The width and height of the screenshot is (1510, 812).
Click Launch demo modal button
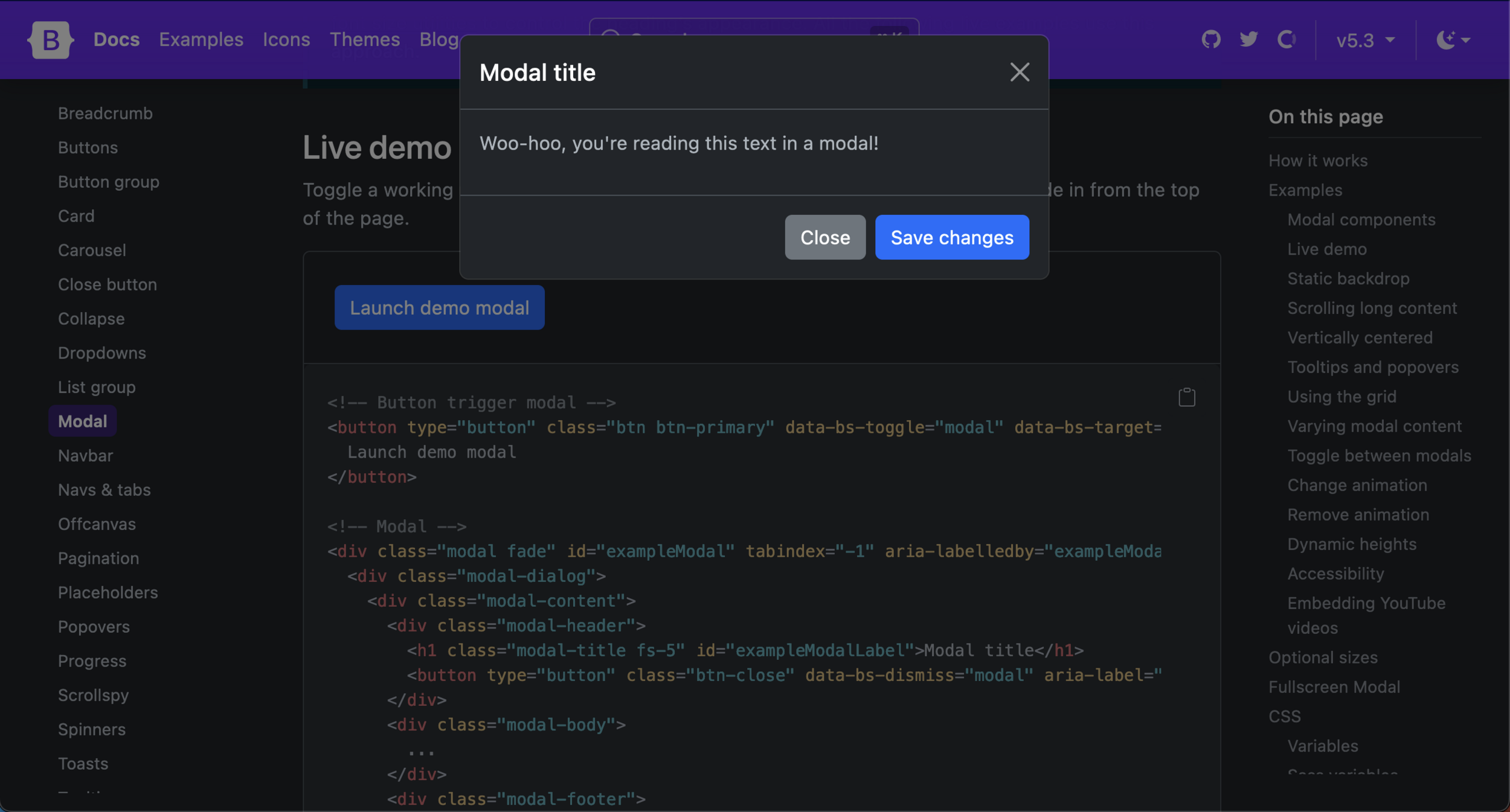point(439,308)
